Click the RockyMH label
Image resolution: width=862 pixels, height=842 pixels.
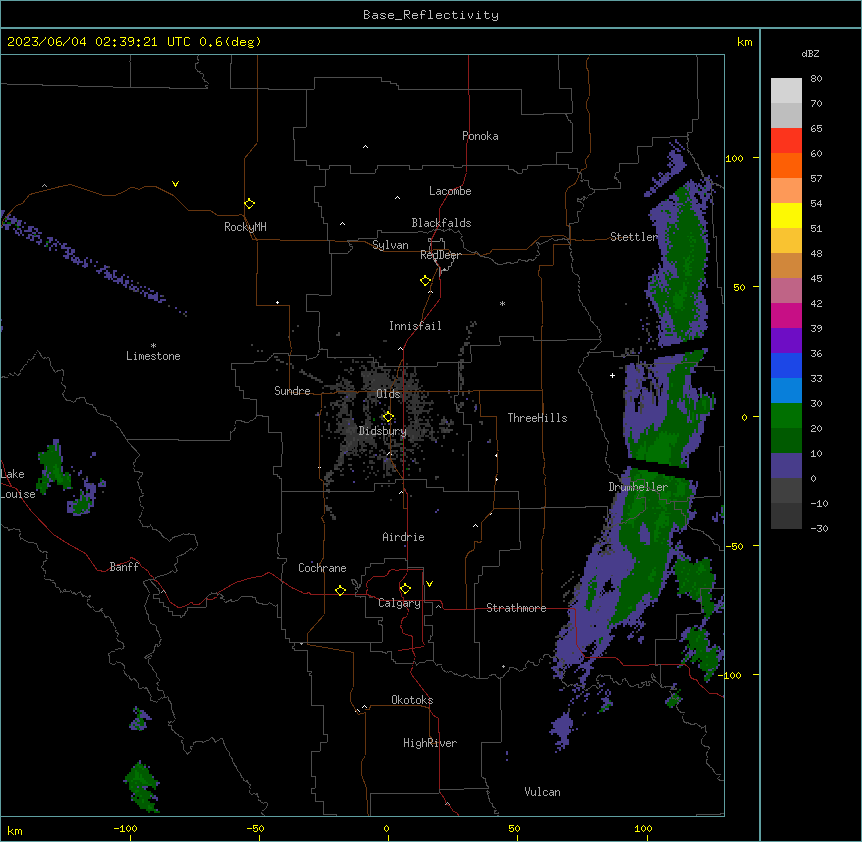245,227
